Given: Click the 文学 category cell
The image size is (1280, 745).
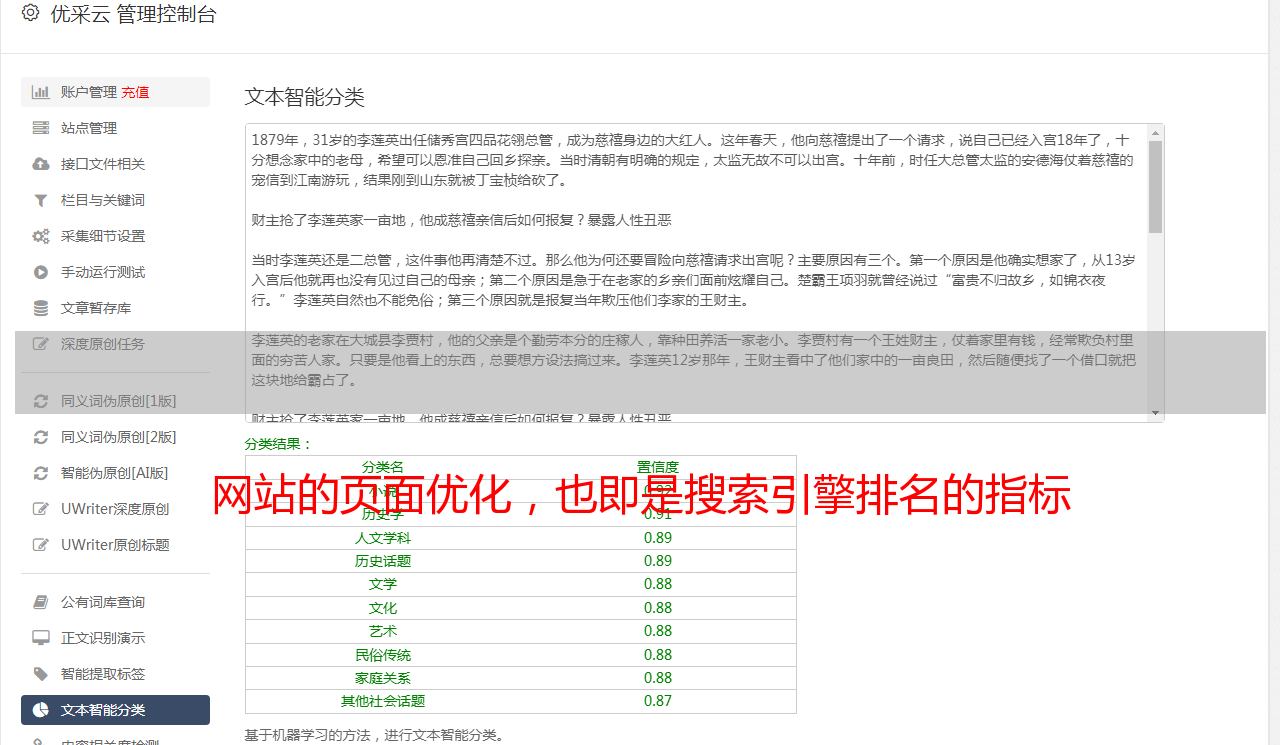Looking at the screenshot, I should tap(383, 584).
